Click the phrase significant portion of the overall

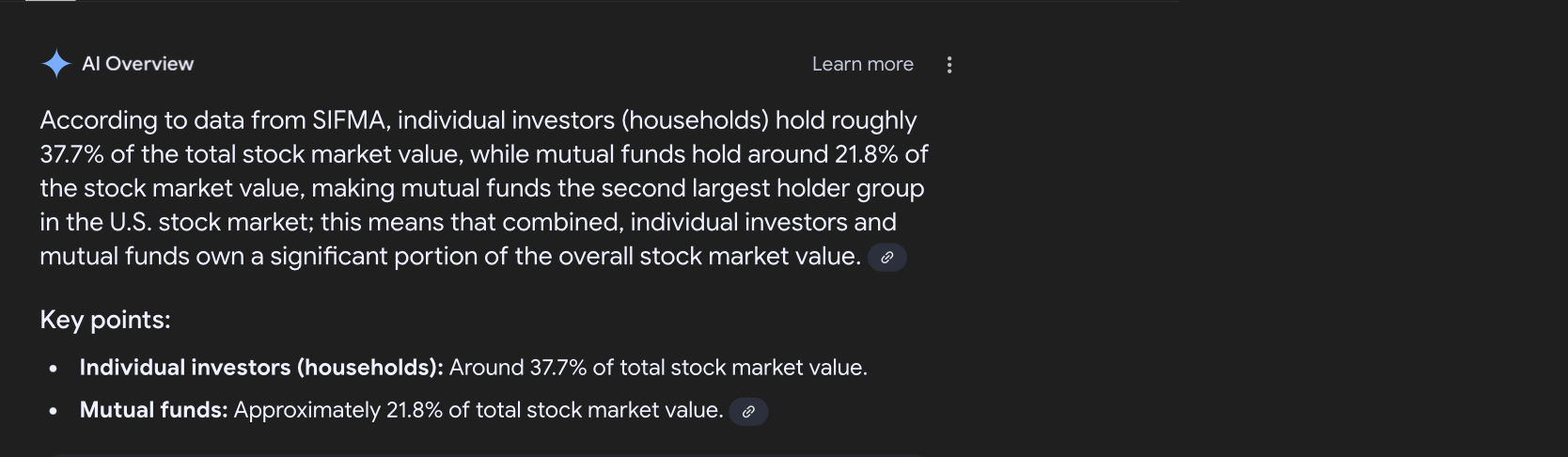(x=452, y=256)
